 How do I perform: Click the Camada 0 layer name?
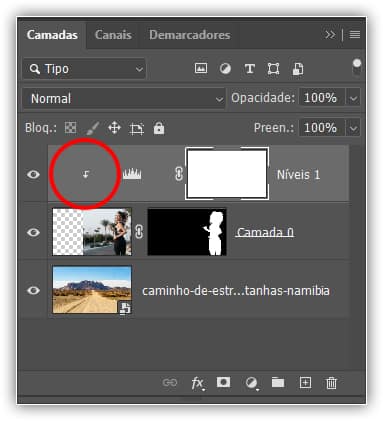(x=265, y=232)
